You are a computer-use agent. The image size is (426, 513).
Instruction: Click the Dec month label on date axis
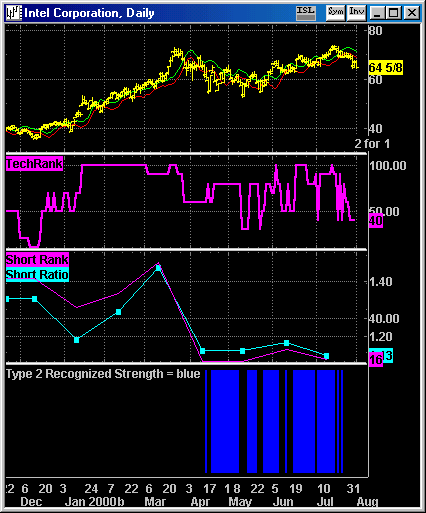pyautogui.click(x=31, y=501)
